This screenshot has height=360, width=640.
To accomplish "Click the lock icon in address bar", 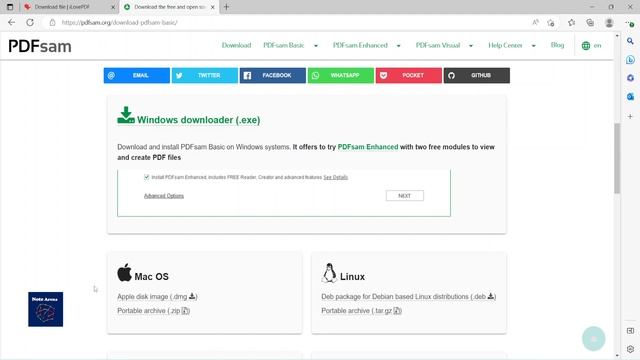I will click(52, 22).
